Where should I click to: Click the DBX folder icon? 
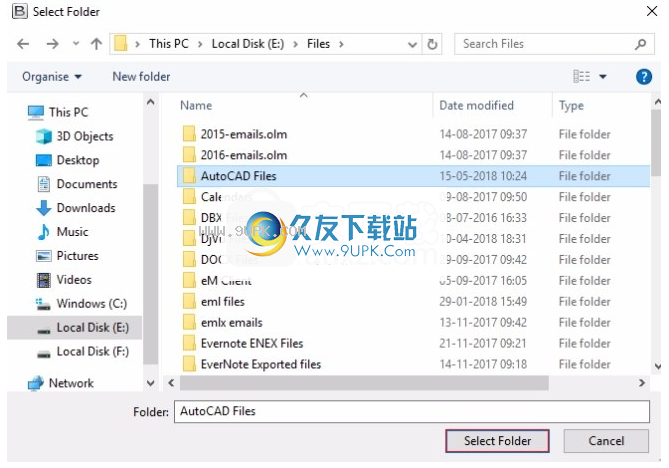point(189,218)
